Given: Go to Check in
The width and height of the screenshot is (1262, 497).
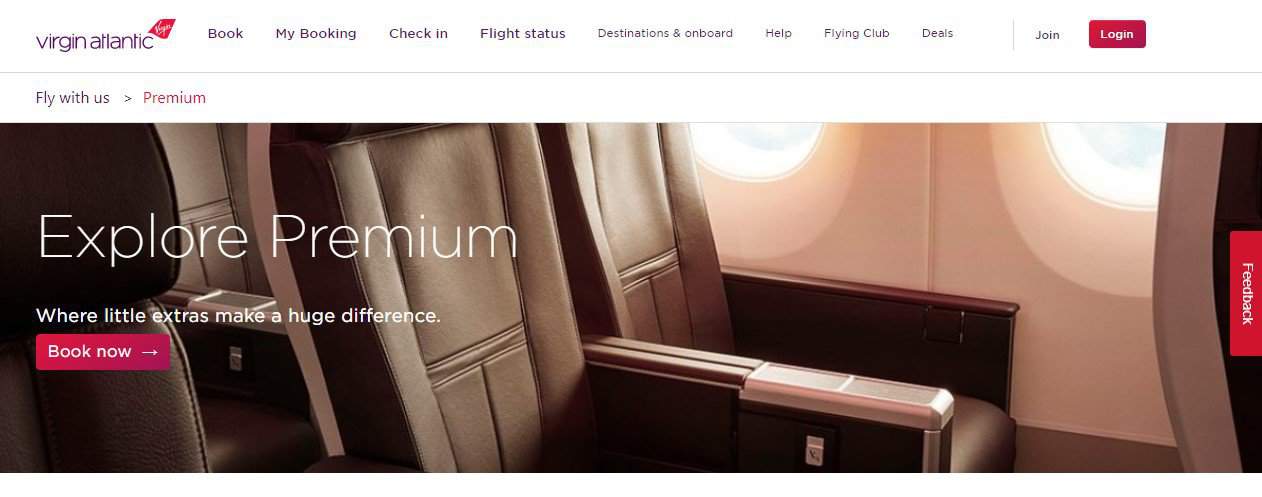Looking at the screenshot, I should pos(418,34).
